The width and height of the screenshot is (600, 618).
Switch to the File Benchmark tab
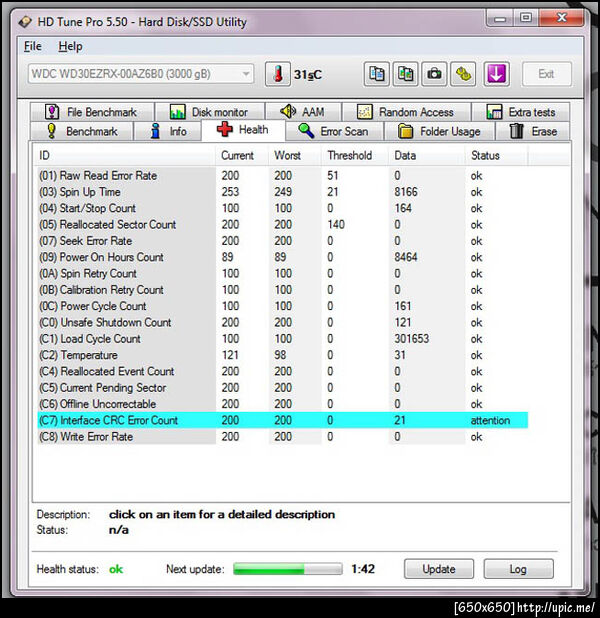[92, 112]
